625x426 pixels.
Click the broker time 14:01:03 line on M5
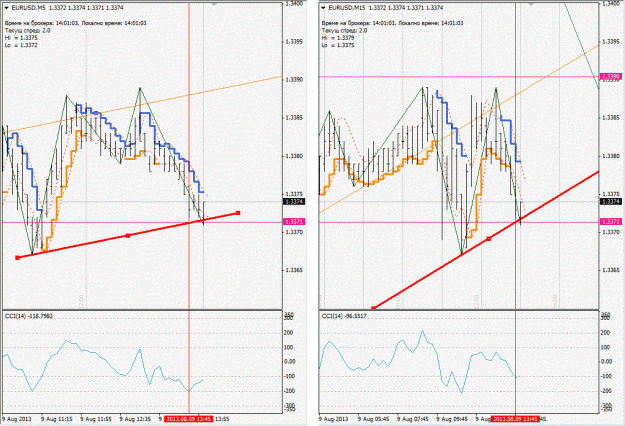click(76, 23)
